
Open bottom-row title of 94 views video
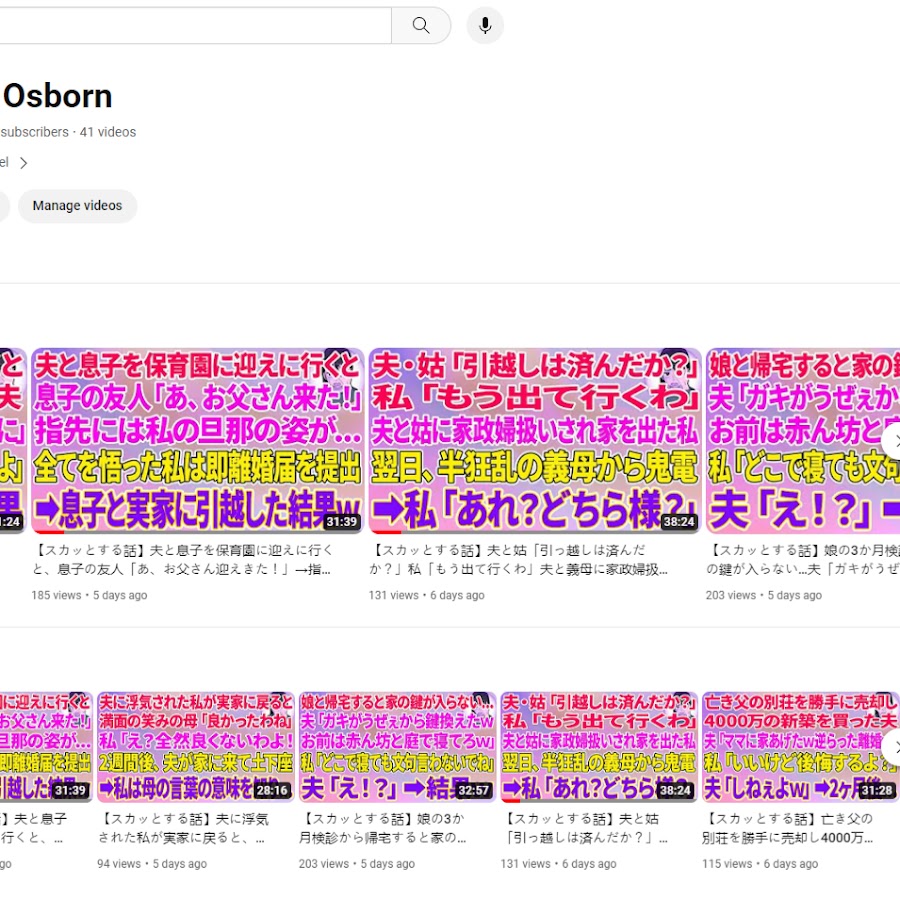click(183, 828)
